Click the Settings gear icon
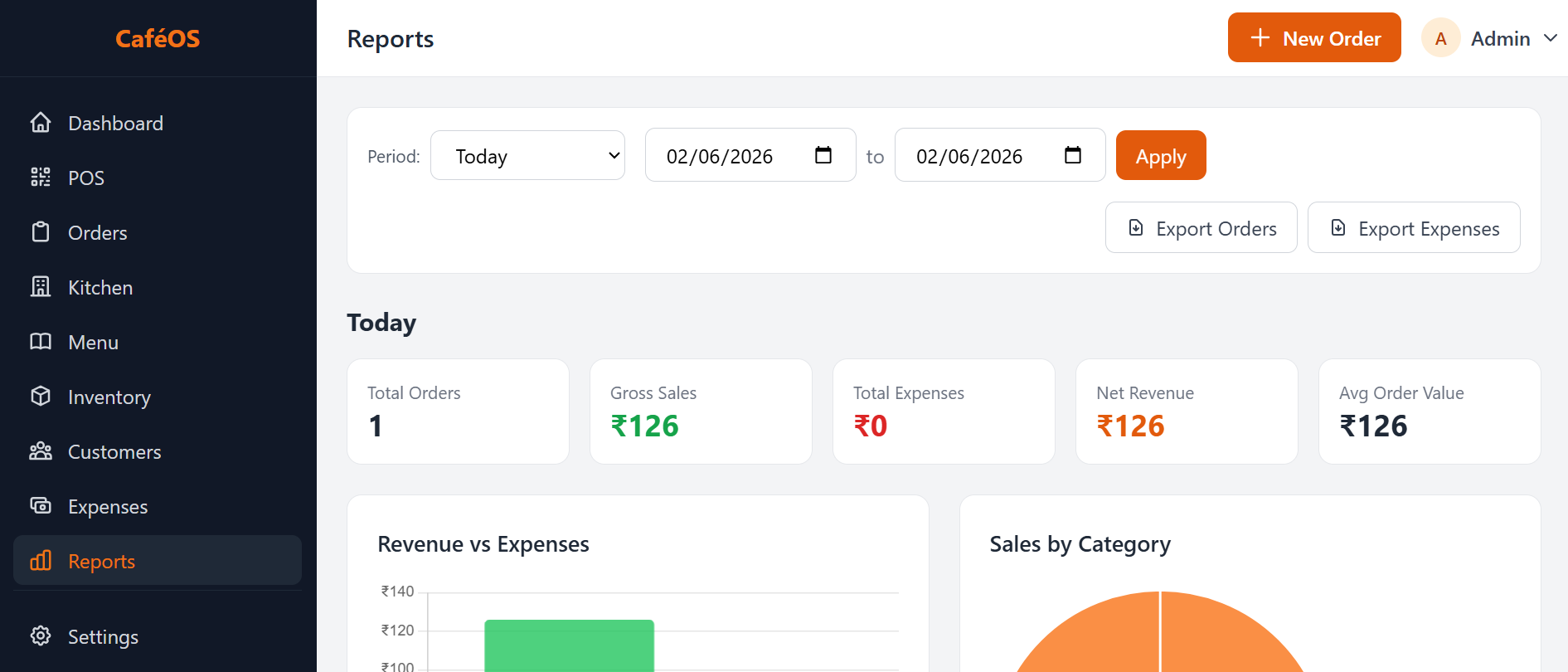This screenshot has width=1568, height=672. pos(41,636)
